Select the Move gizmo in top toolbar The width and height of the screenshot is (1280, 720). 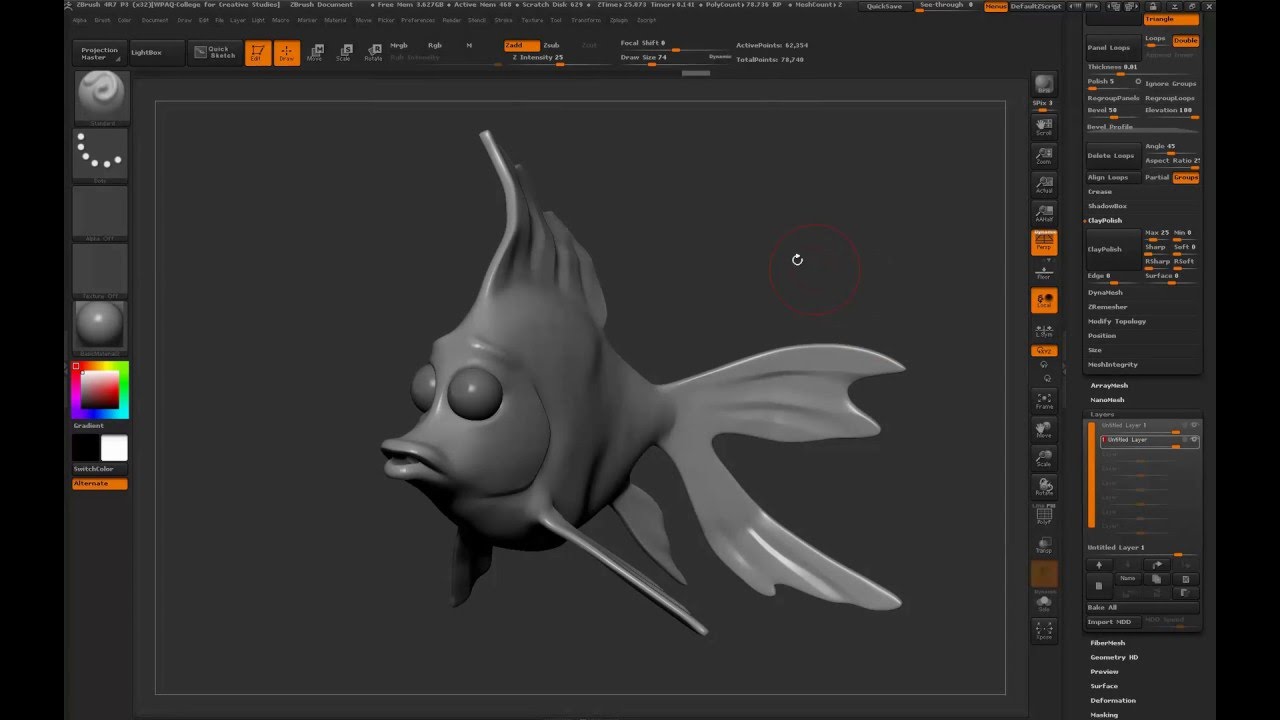point(315,53)
